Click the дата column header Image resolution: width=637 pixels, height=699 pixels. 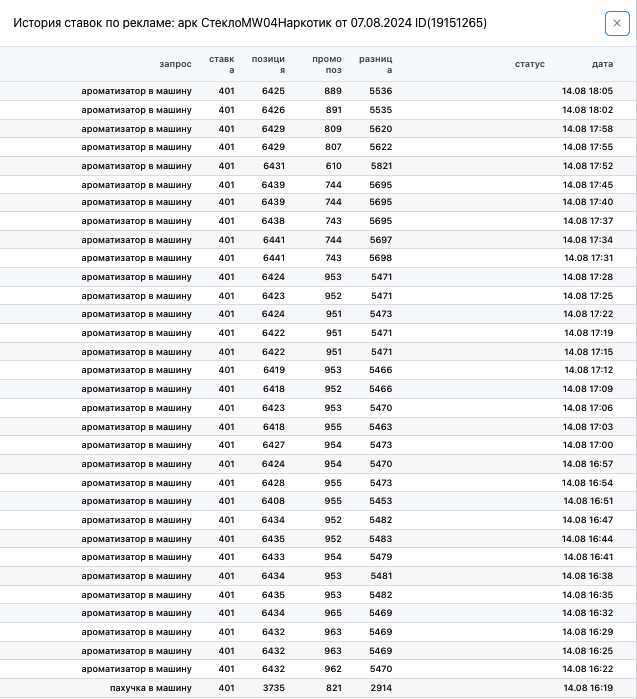coord(602,64)
